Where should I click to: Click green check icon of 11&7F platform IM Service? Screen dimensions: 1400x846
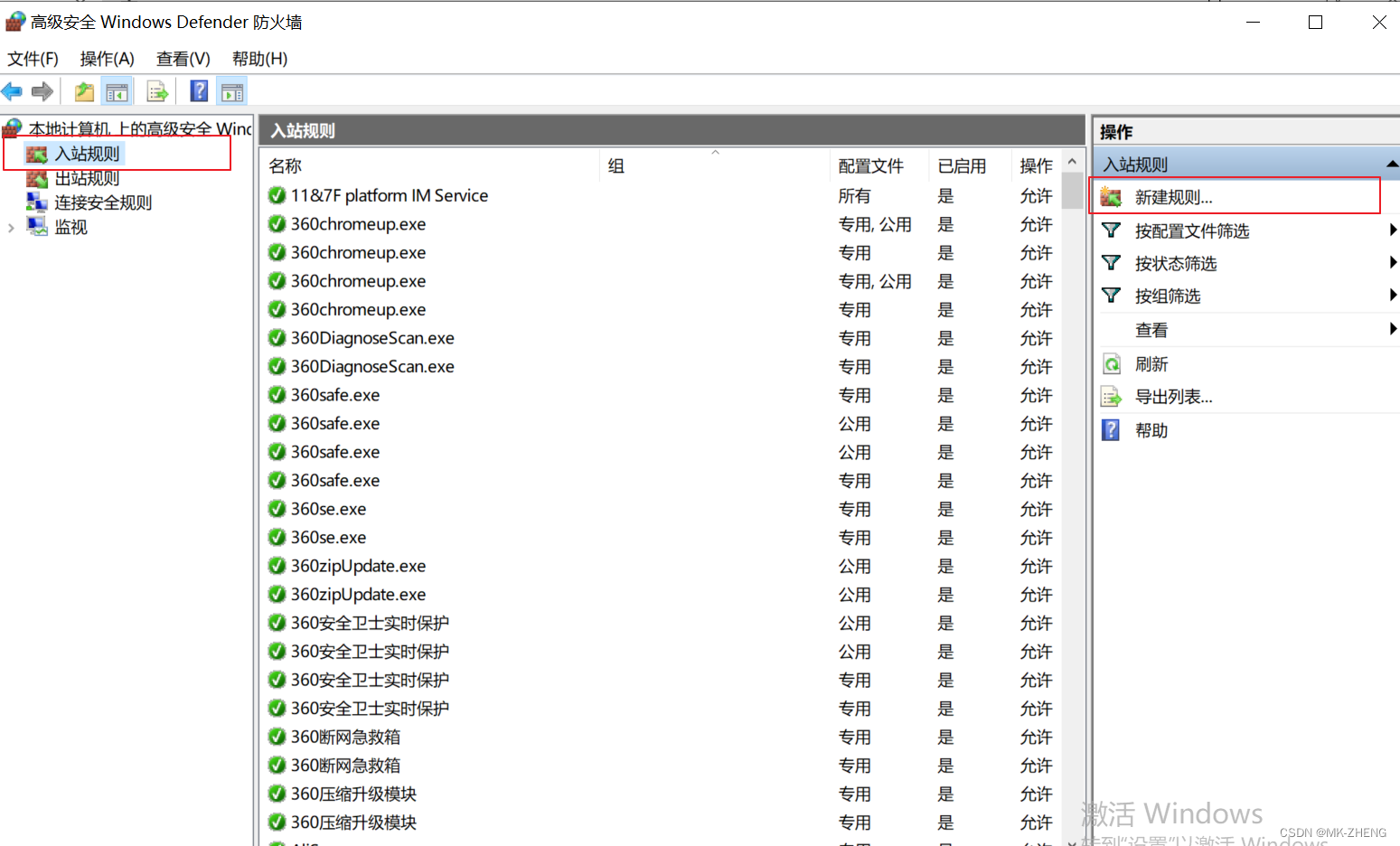[277, 195]
